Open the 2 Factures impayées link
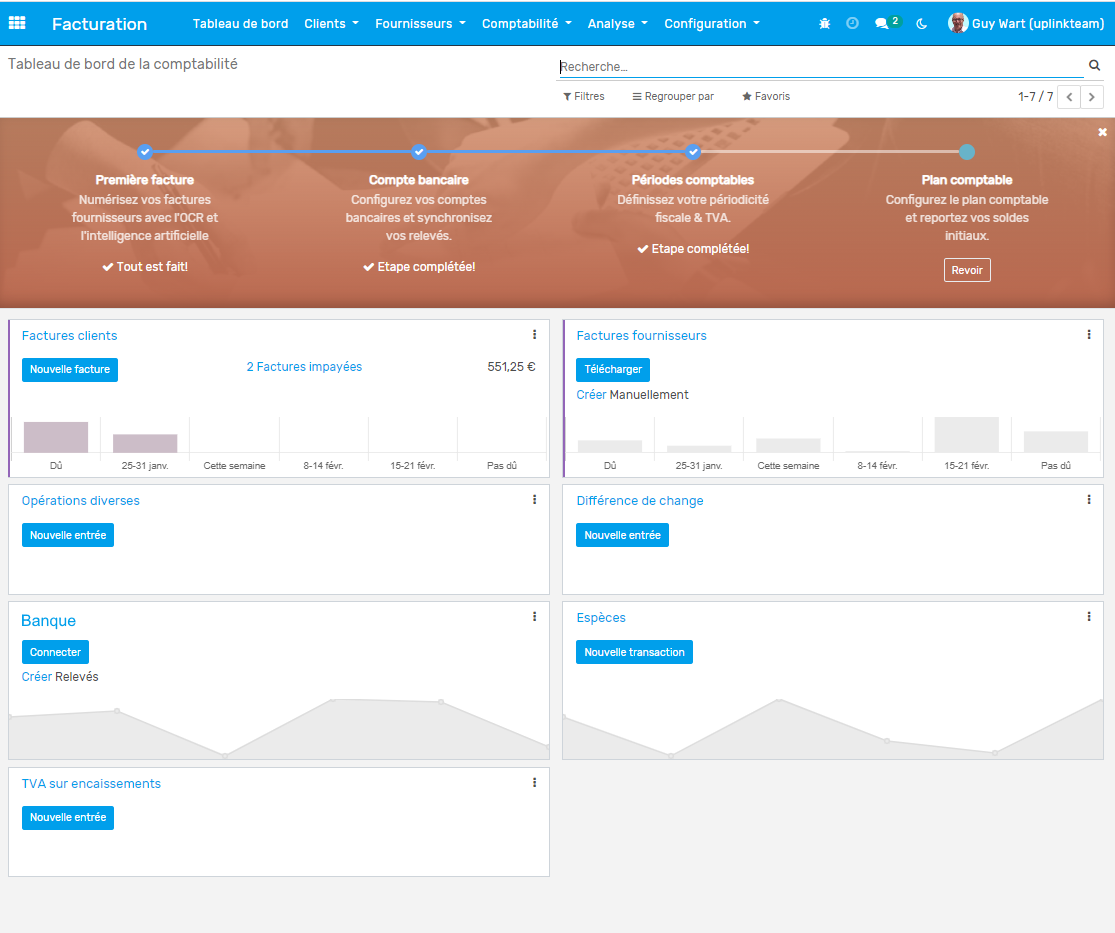This screenshot has width=1115, height=933. tap(304, 367)
